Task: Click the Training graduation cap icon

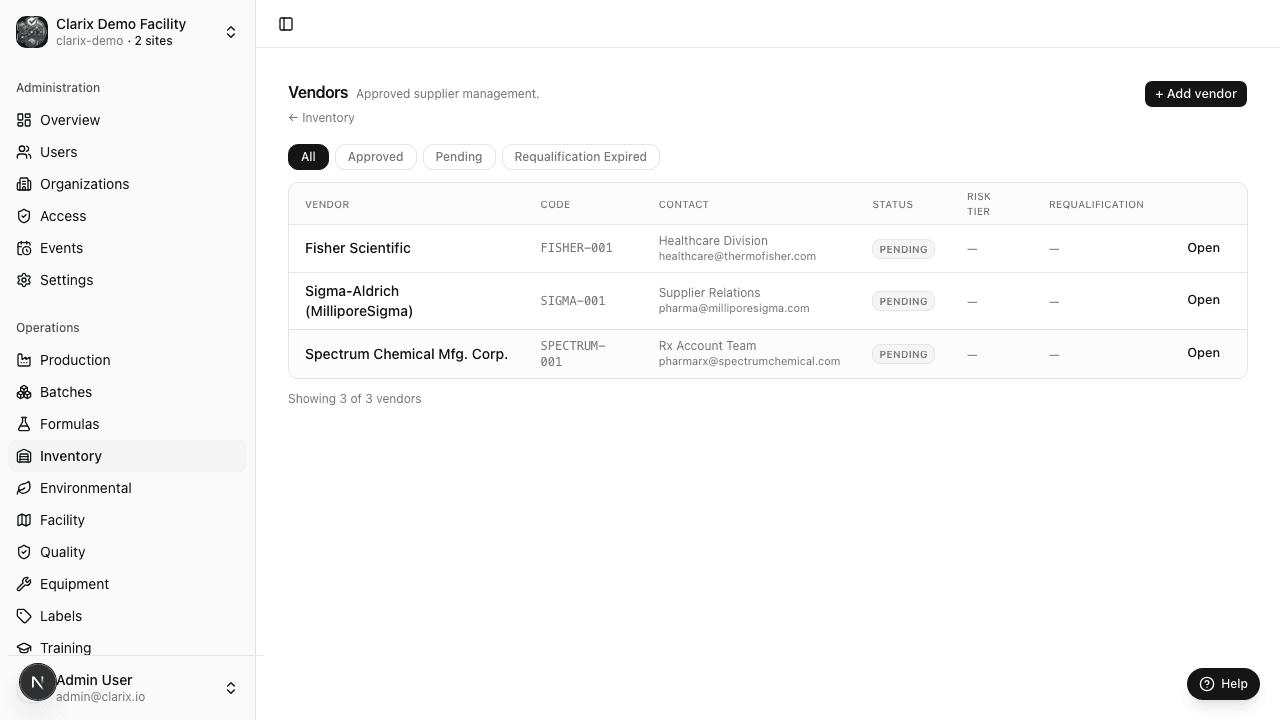Action: click(x=24, y=648)
